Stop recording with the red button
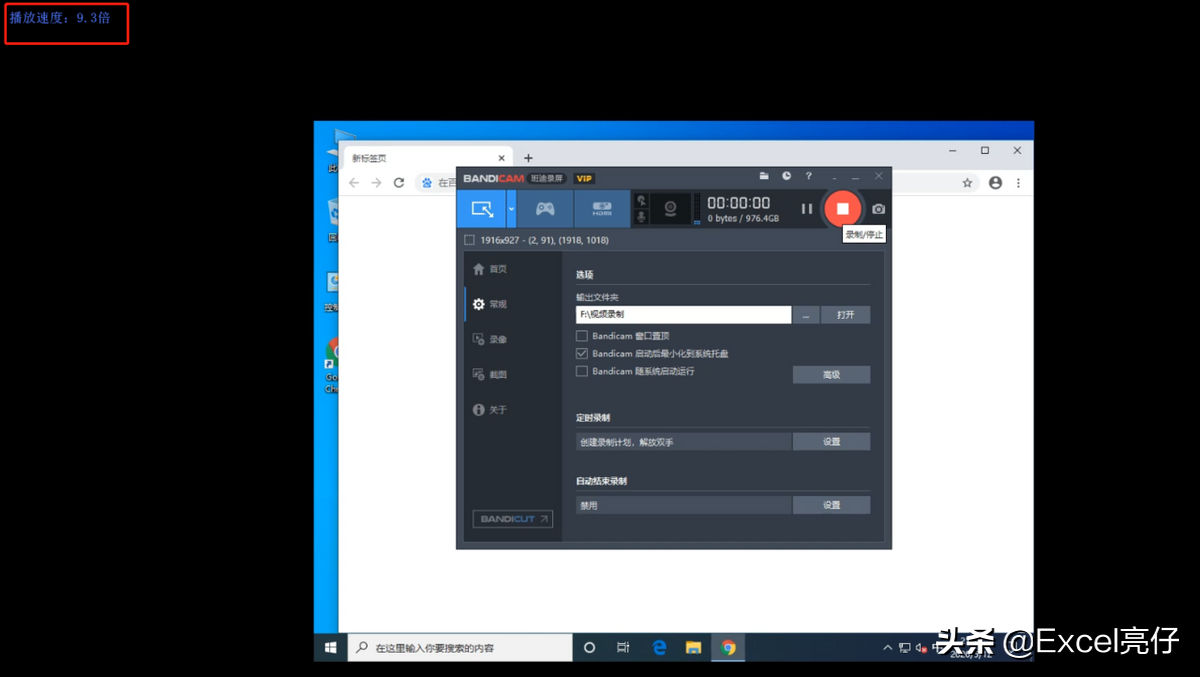Image resolution: width=1200 pixels, height=677 pixels. coord(842,209)
